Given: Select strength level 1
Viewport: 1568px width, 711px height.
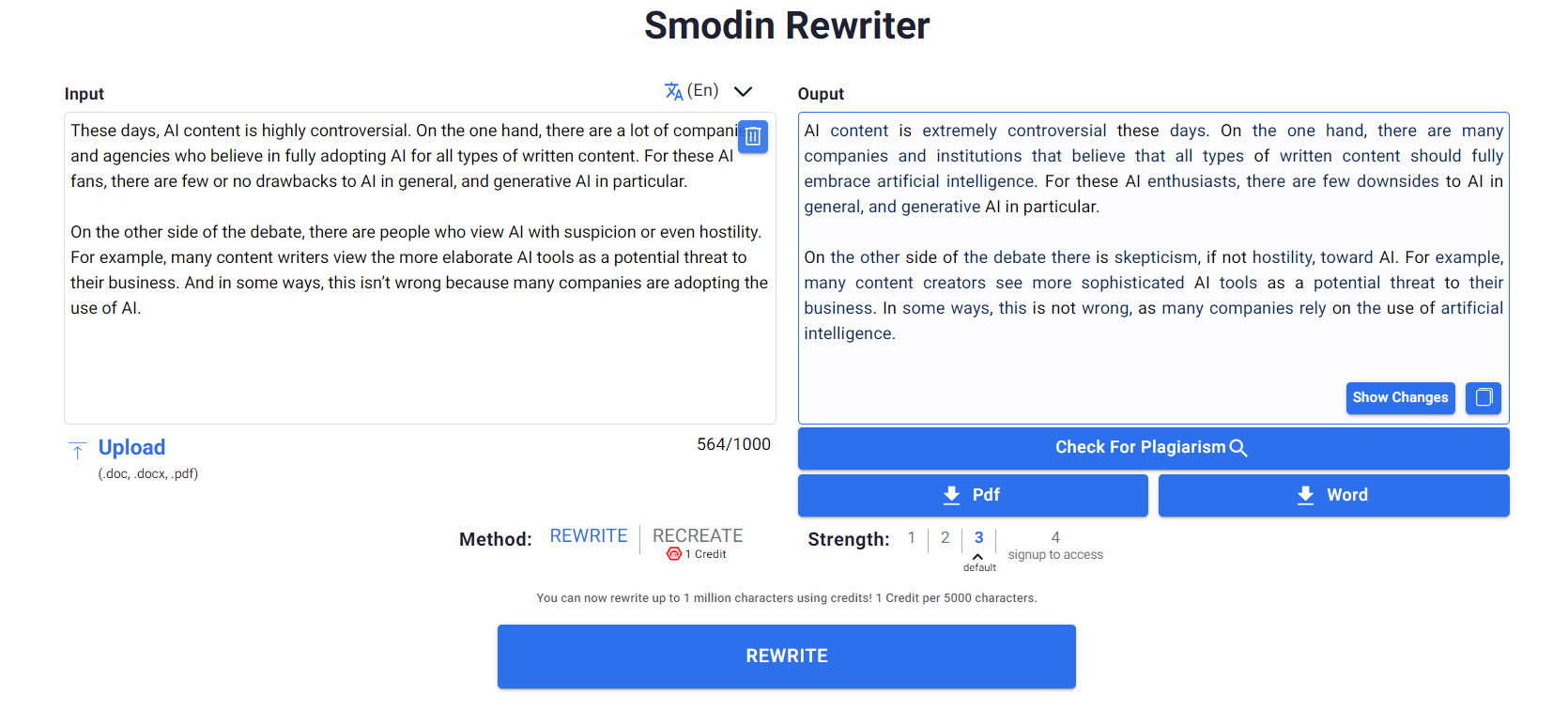Looking at the screenshot, I should [x=911, y=538].
